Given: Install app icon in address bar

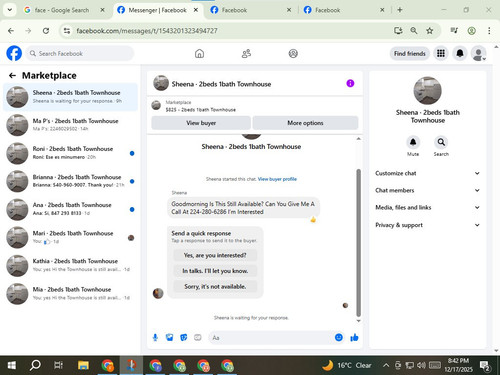Looking at the screenshot, I should coord(398,31).
